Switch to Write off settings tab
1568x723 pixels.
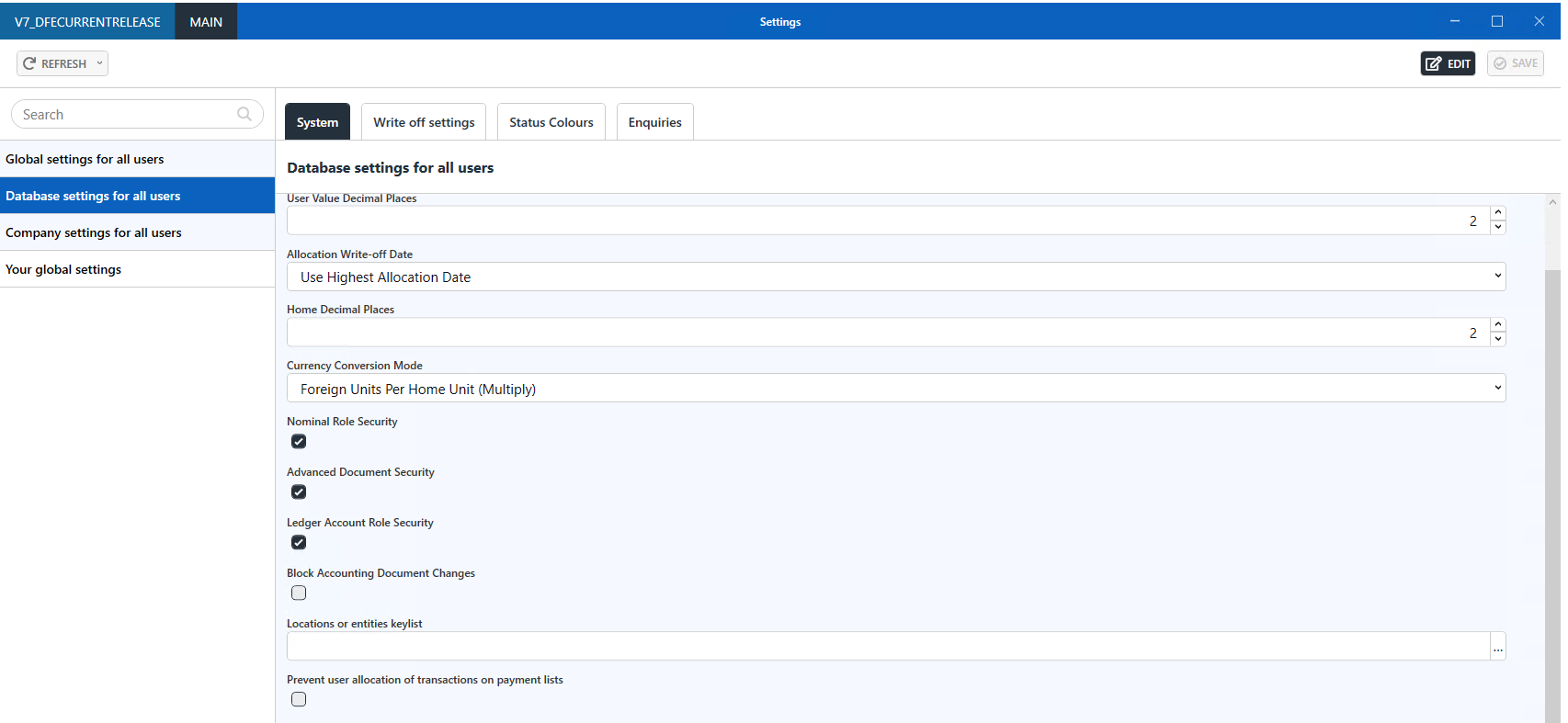[x=424, y=122]
